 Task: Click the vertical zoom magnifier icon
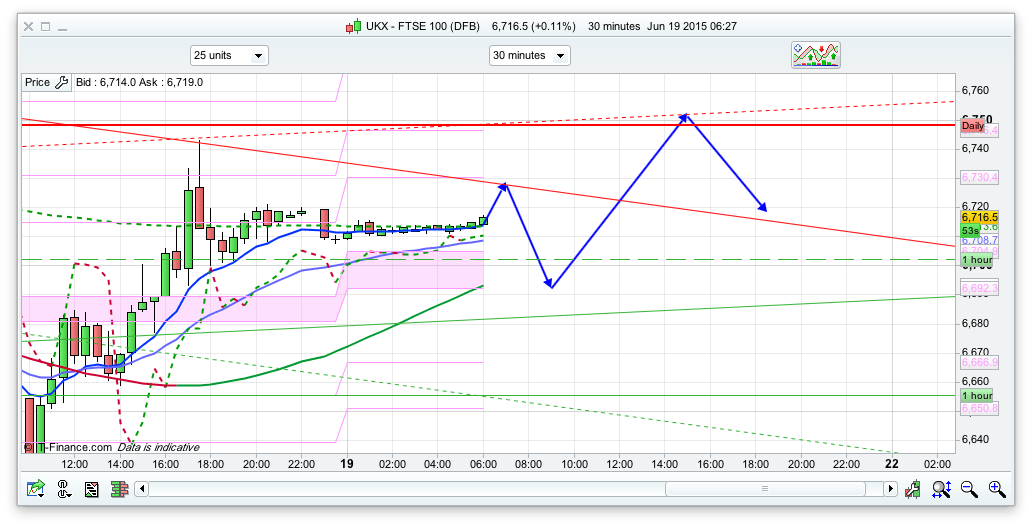pos(941,489)
